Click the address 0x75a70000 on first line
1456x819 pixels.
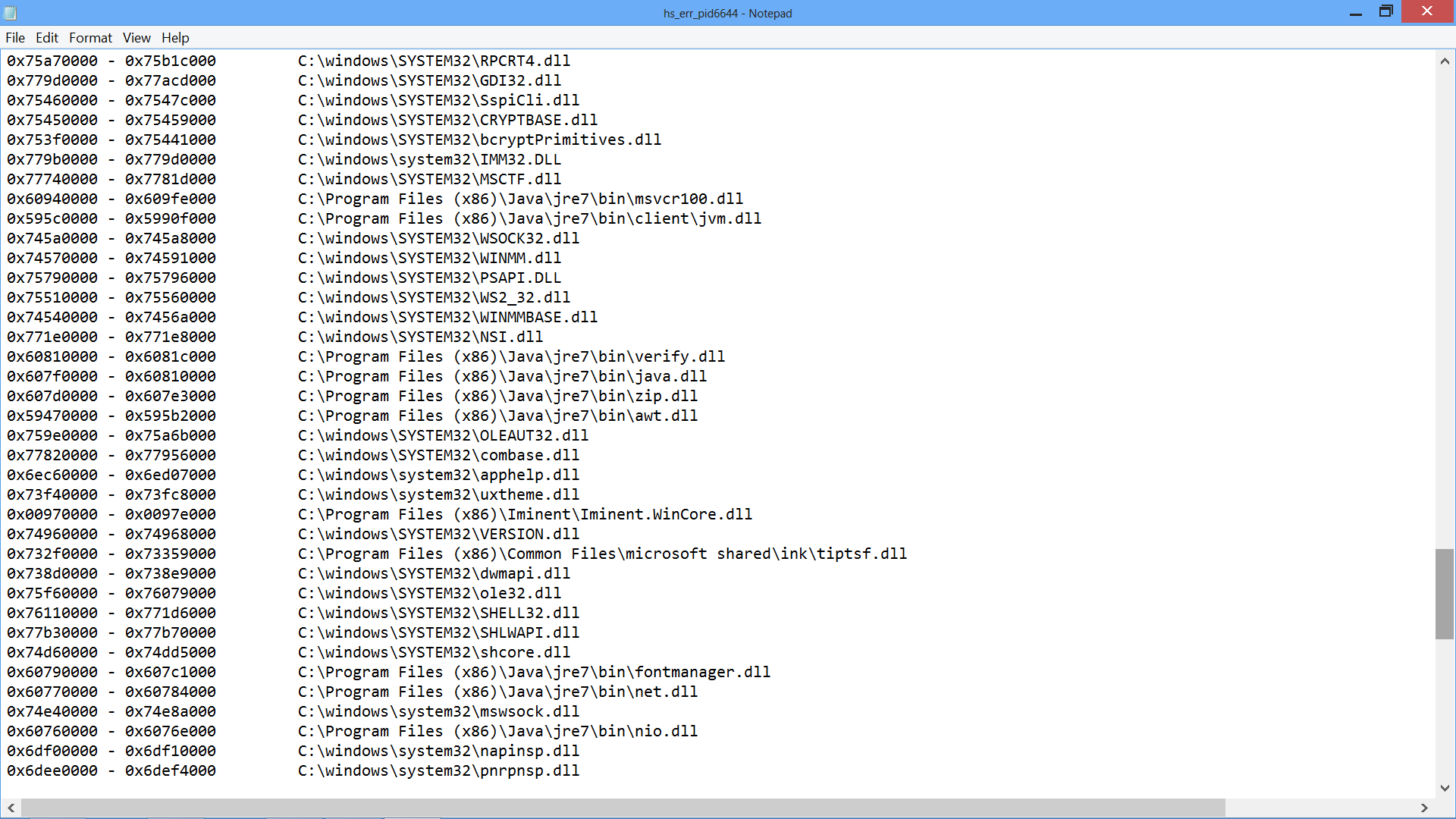tap(52, 61)
